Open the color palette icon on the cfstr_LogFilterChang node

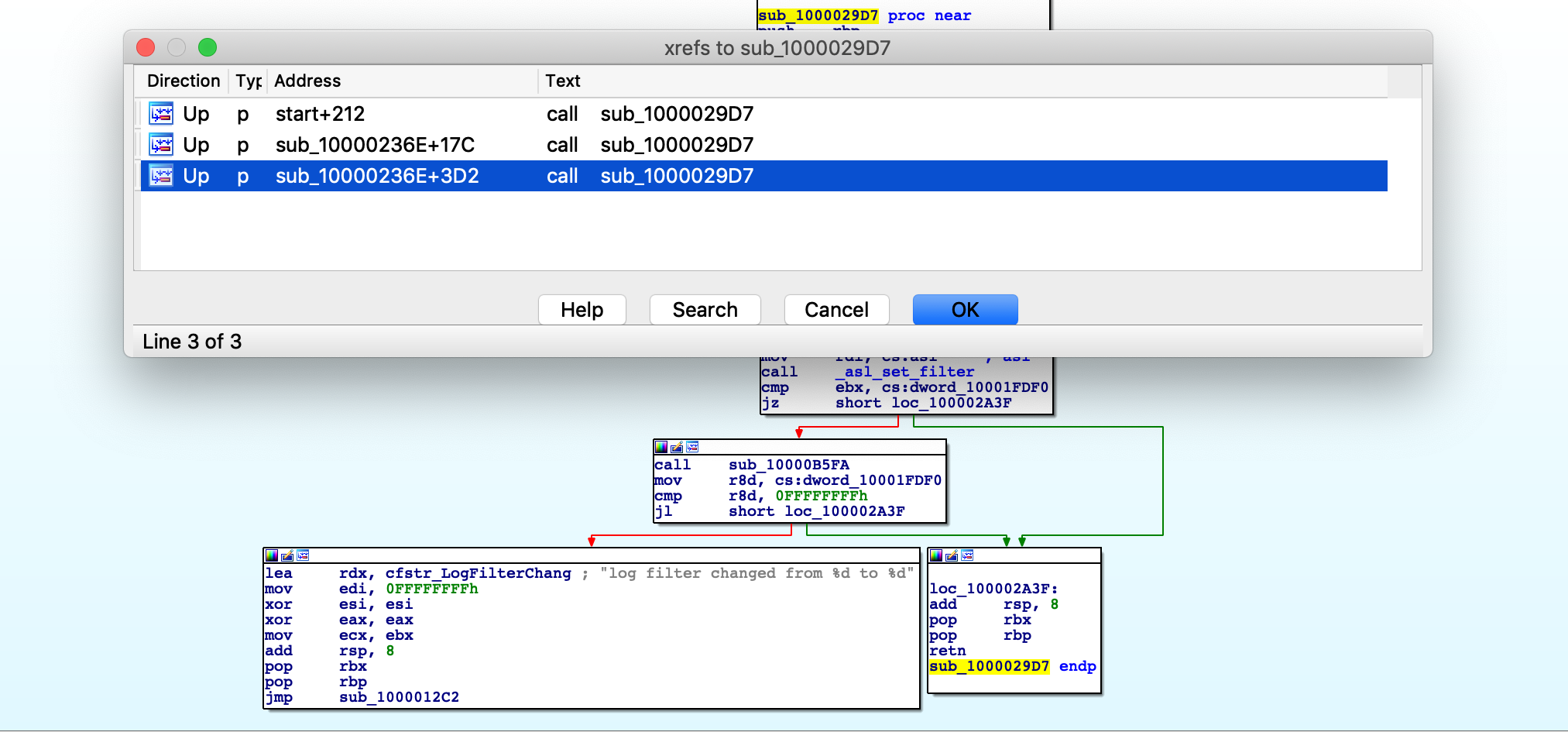pyautogui.click(x=272, y=555)
